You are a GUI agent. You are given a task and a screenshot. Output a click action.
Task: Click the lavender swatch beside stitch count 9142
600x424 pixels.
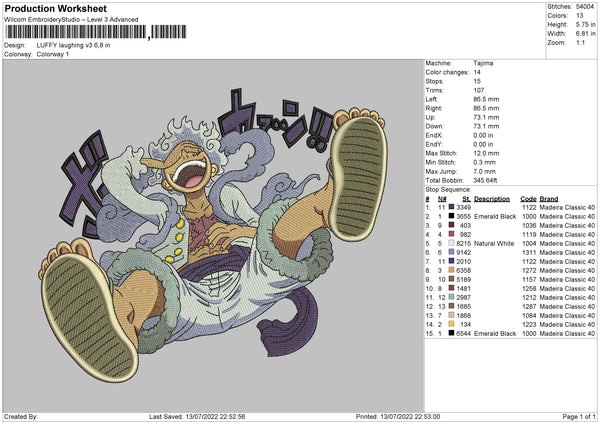451,253
